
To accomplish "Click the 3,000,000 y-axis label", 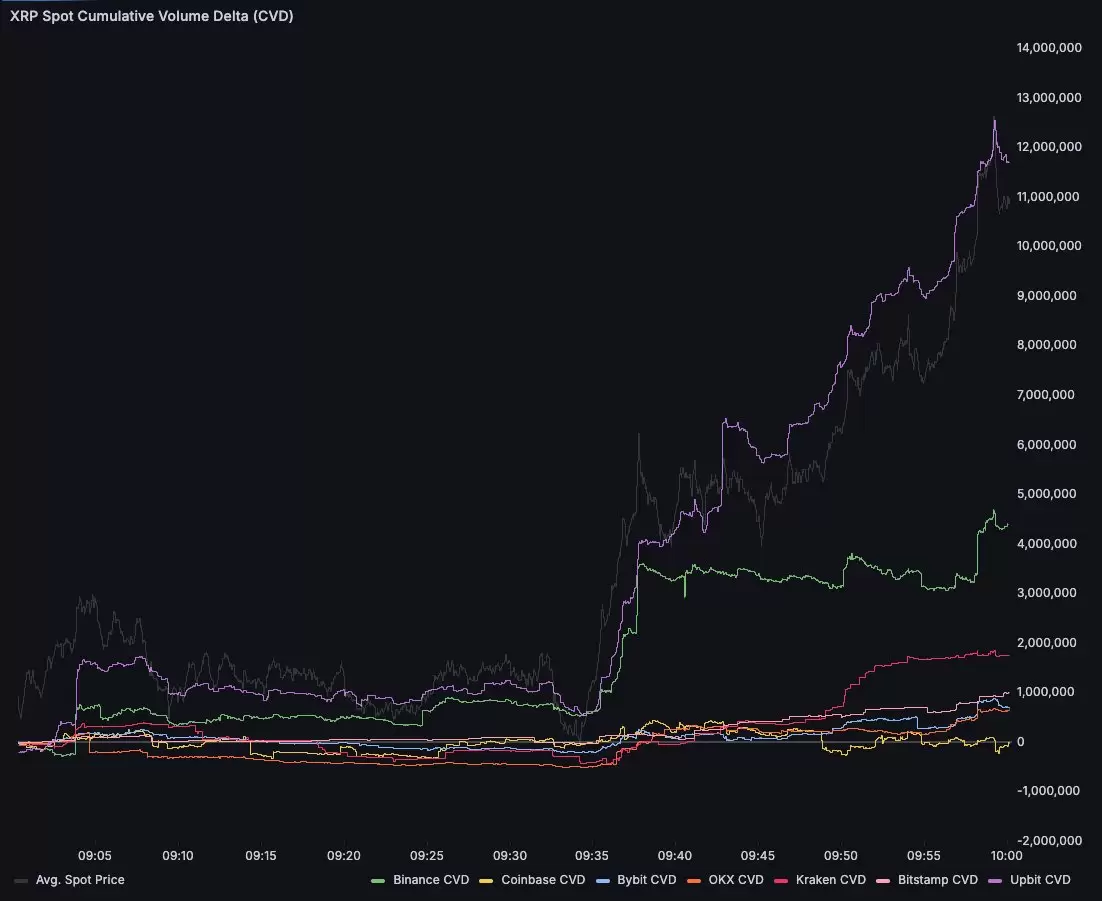I will coord(1046,593).
